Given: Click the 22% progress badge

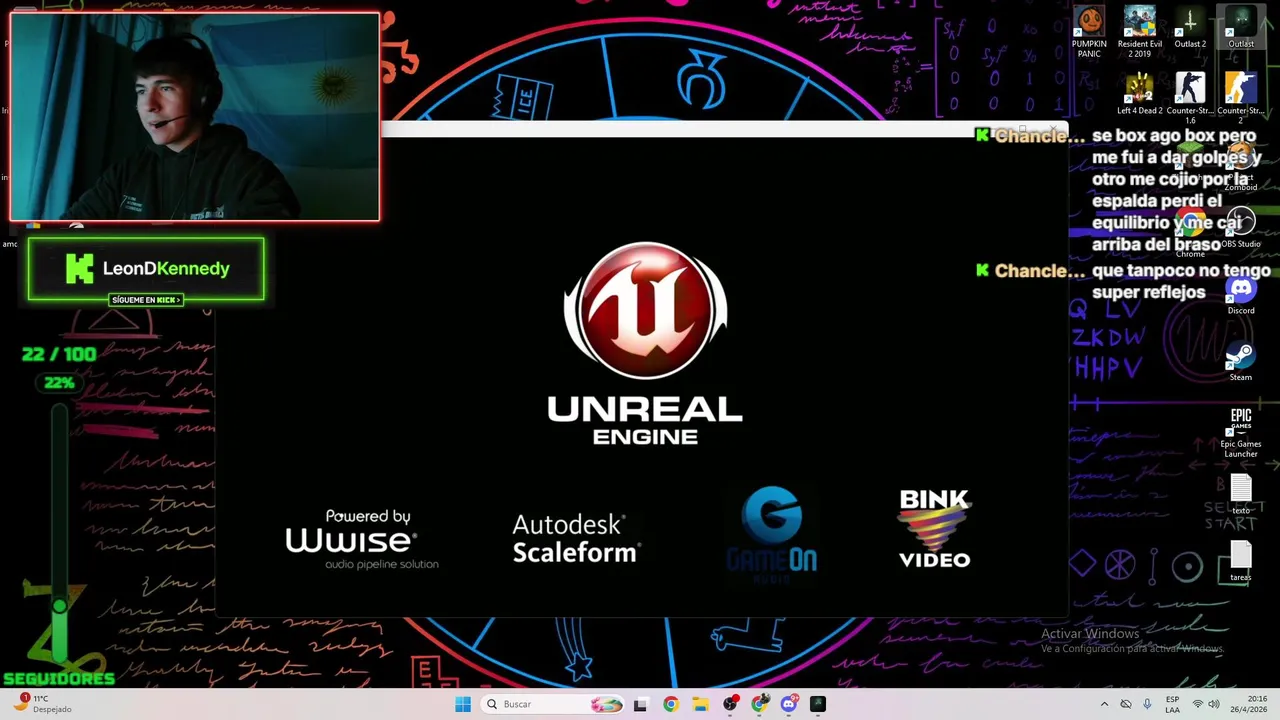Looking at the screenshot, I should click(59, 383).
